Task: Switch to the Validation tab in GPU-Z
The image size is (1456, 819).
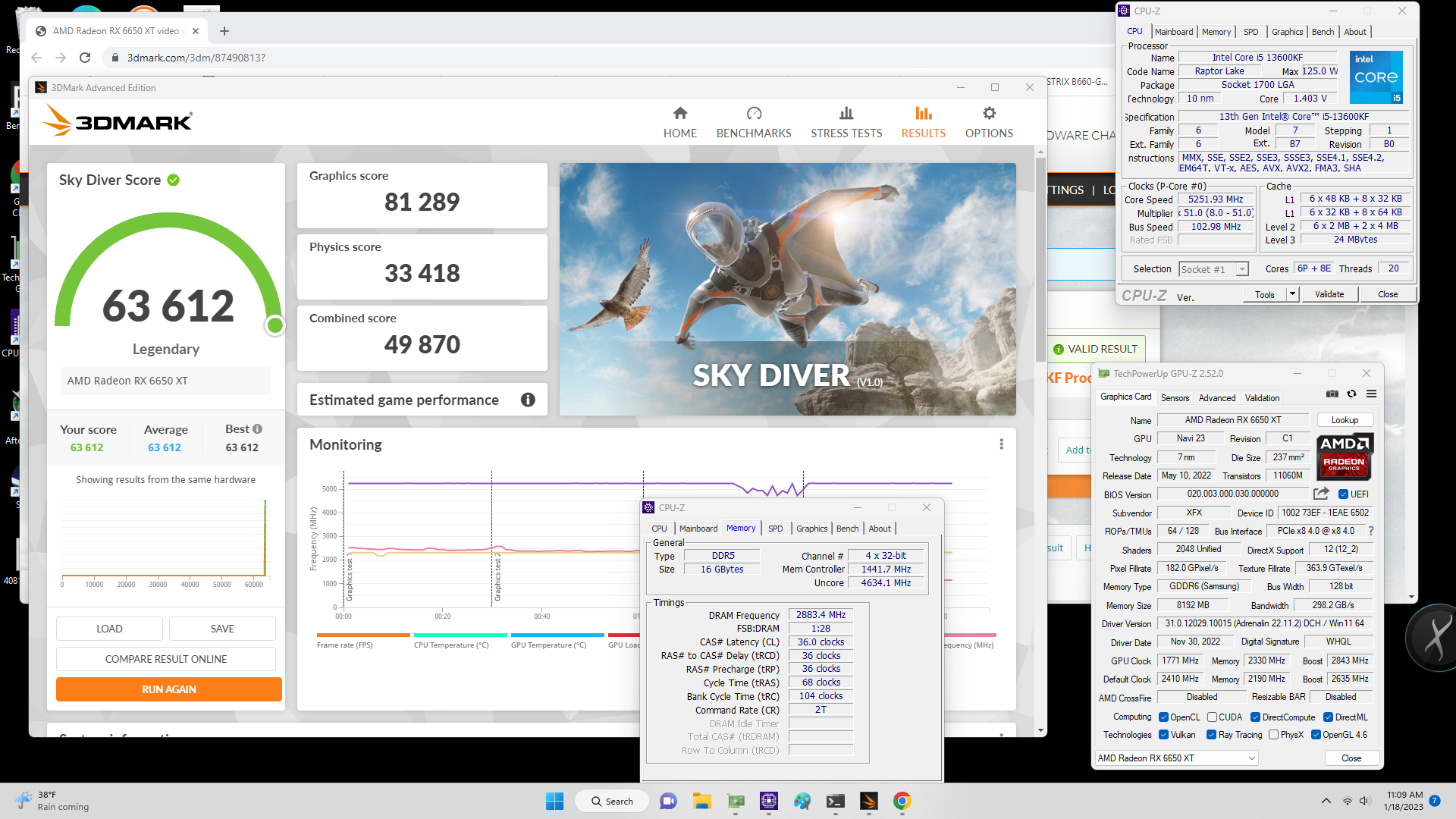Action: pos(1262,398)
